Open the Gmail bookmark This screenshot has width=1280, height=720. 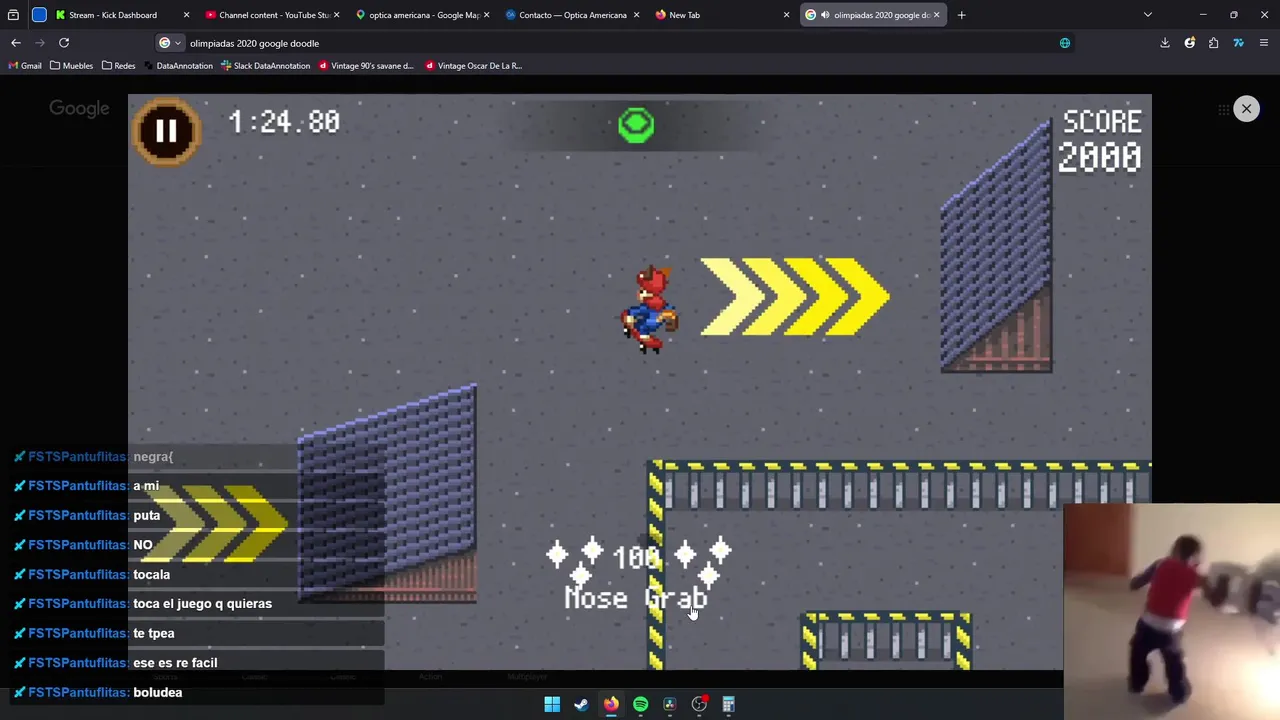(25, 66)
